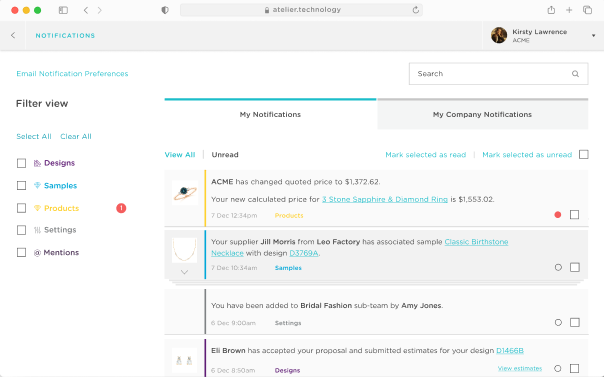Toggle read status circle on Classic Birthstone notification
This screenshot has height=377, width=604.
558,267
